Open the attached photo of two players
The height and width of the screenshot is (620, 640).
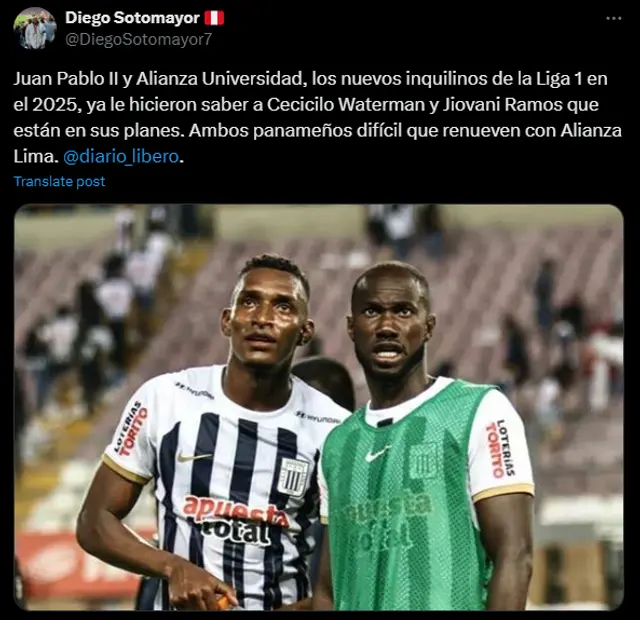pyautogui.click(x=319, y=407)
